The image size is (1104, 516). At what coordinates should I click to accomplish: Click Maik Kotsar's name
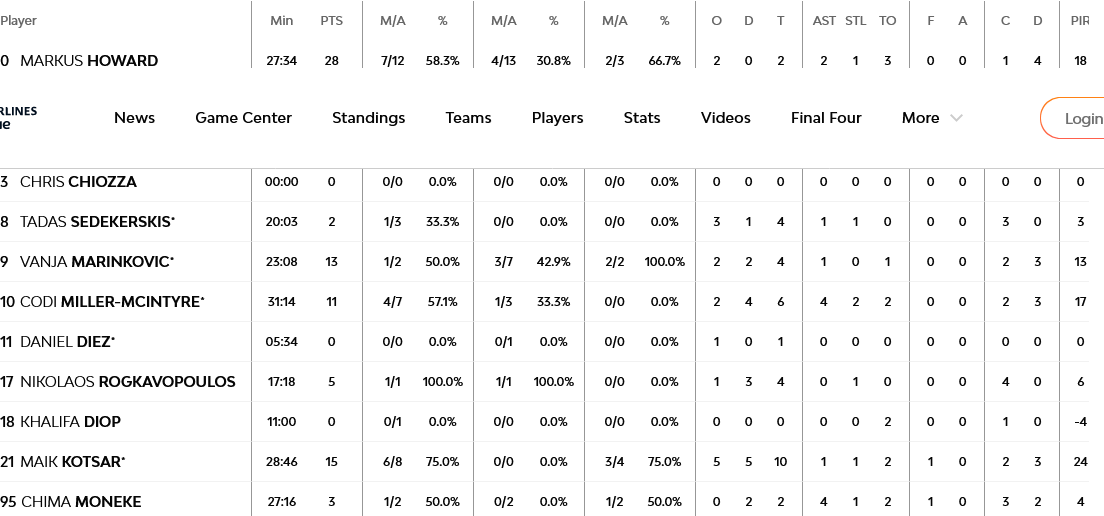coord(71,462)
